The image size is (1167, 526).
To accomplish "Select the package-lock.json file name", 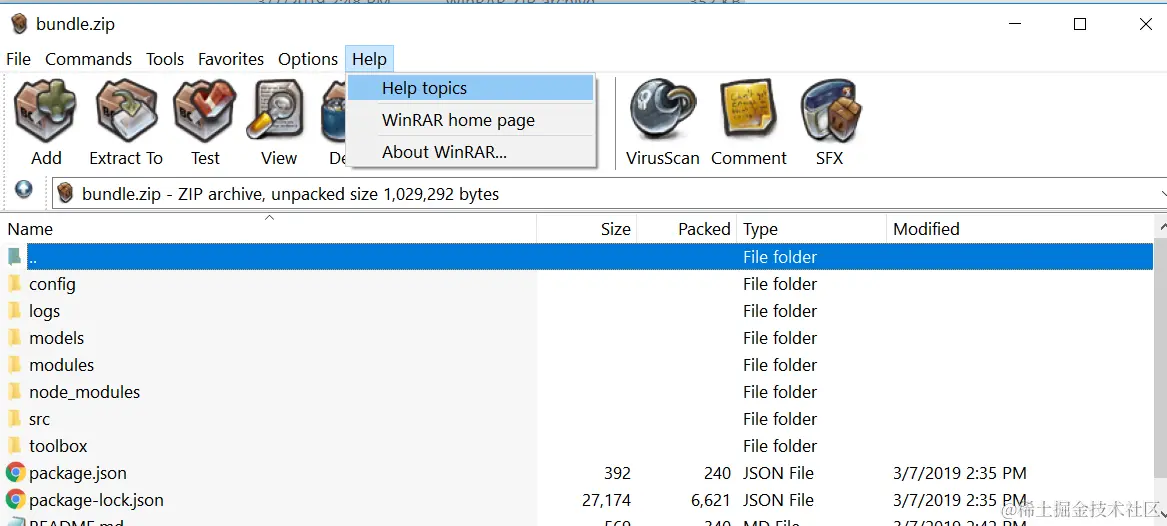I will 97,500.
